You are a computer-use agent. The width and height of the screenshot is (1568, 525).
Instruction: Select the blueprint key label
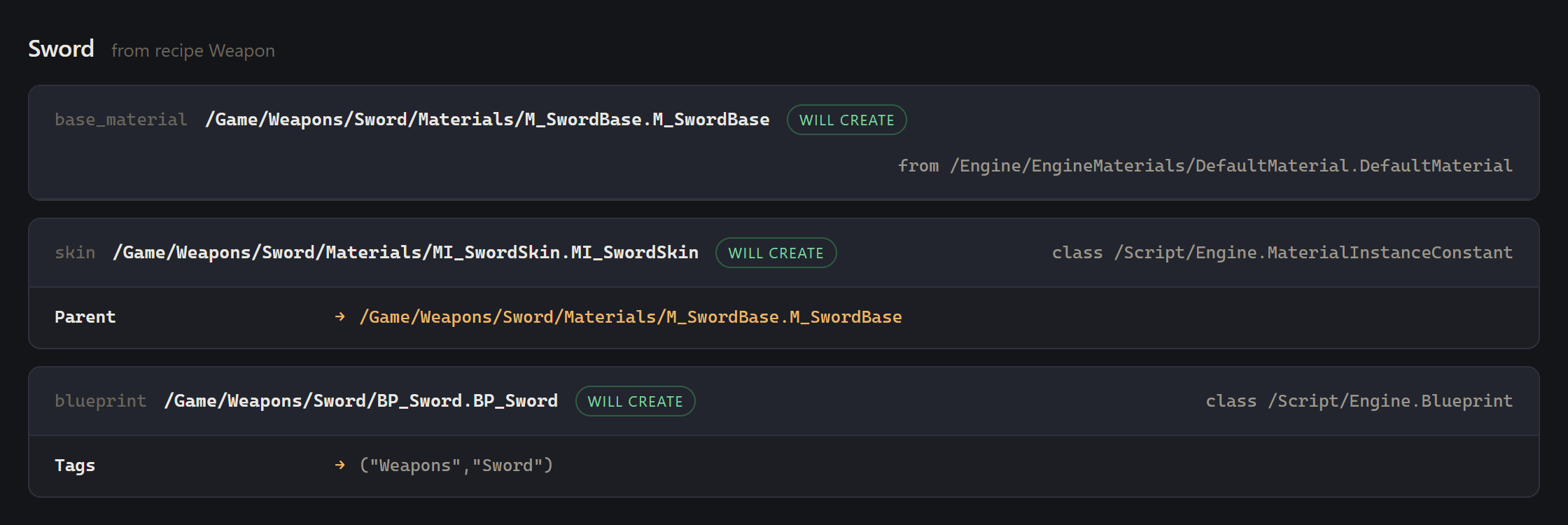101,401
